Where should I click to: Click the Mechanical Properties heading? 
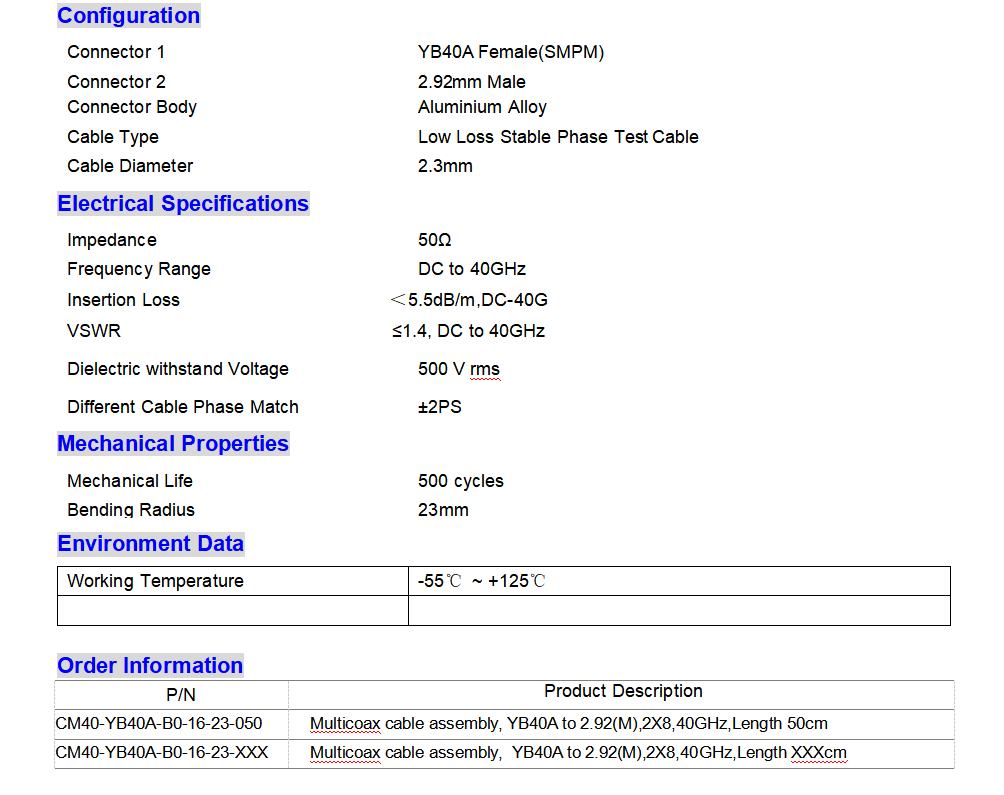coord(174,444)
